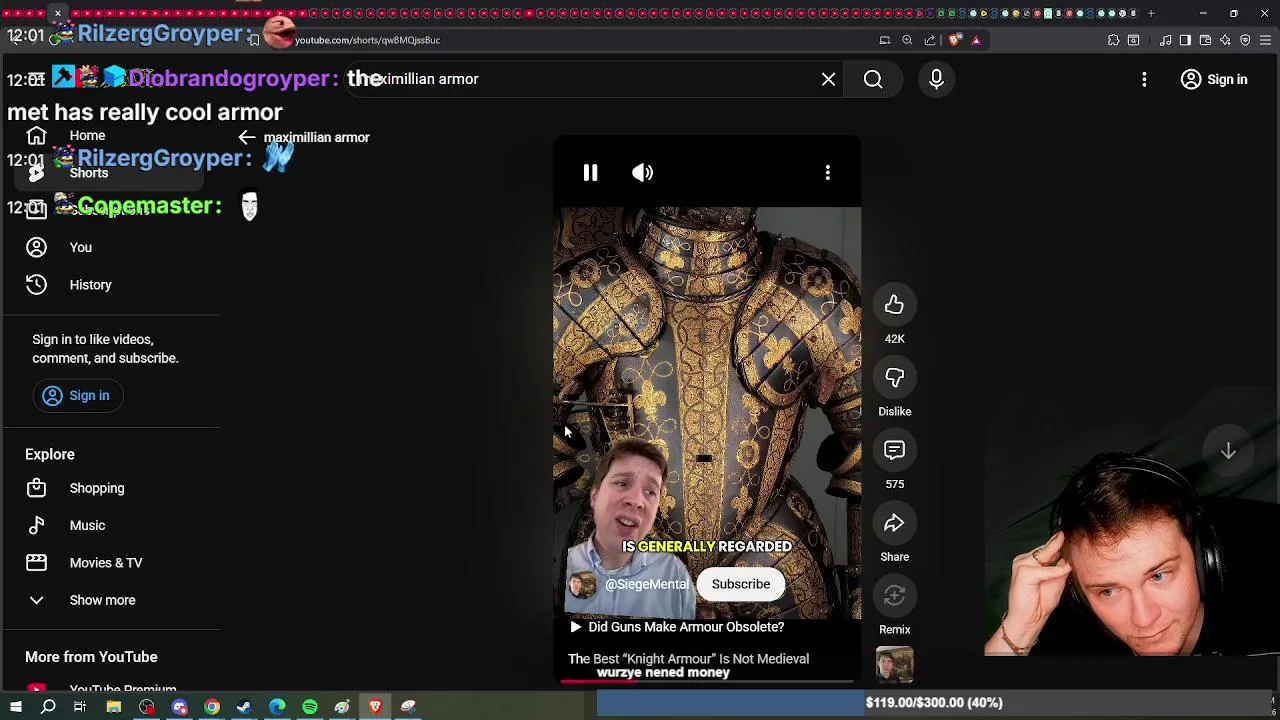Open Windows taskbar search
Viewport: 1280px width, 720px height.
(48, 707)
